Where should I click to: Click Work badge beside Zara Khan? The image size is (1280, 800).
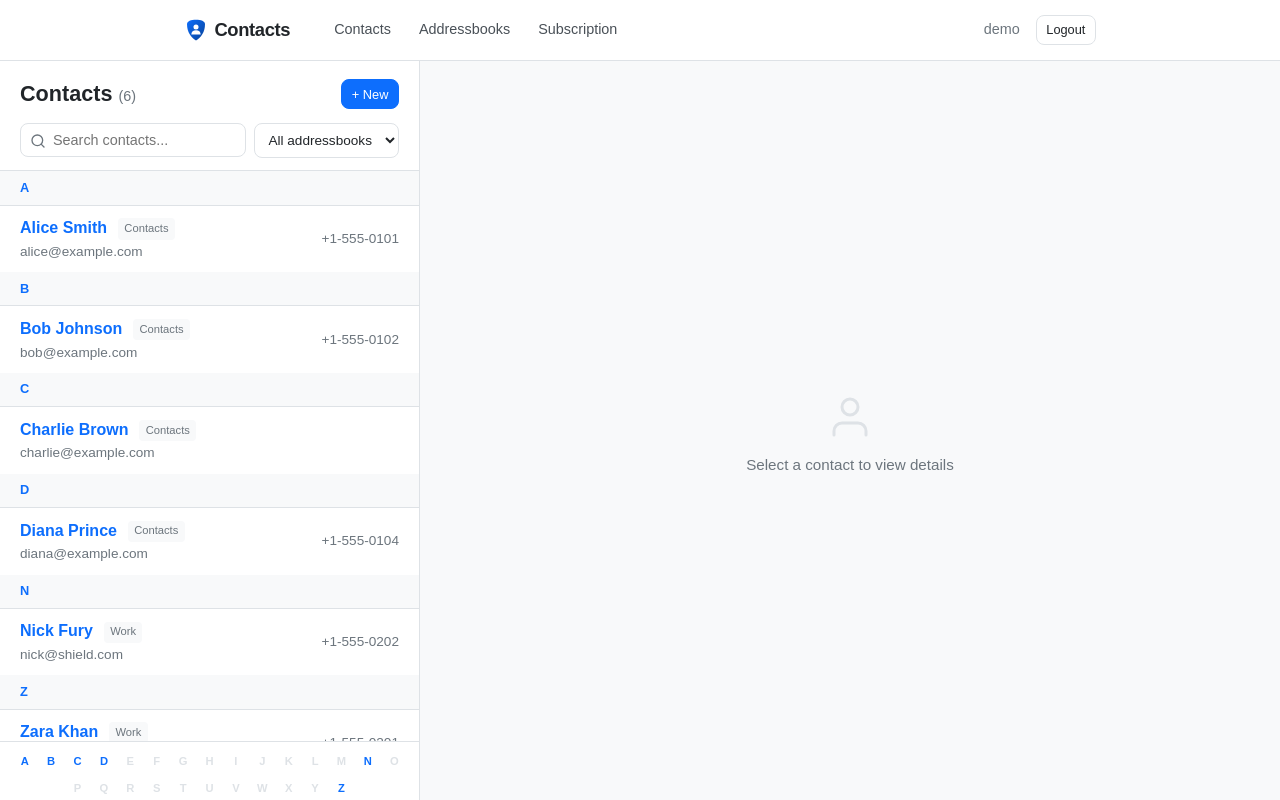128,732
